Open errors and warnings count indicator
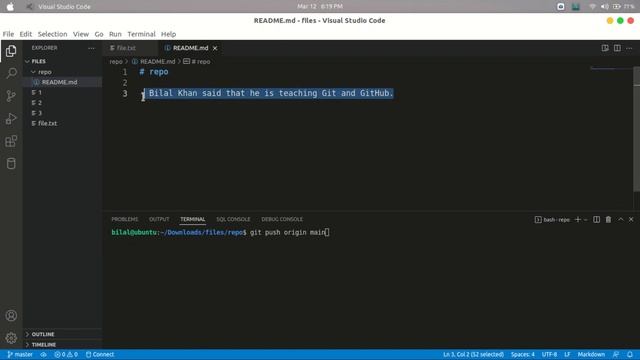The width and height of the screenshot is (640, 360). (66, 354)
